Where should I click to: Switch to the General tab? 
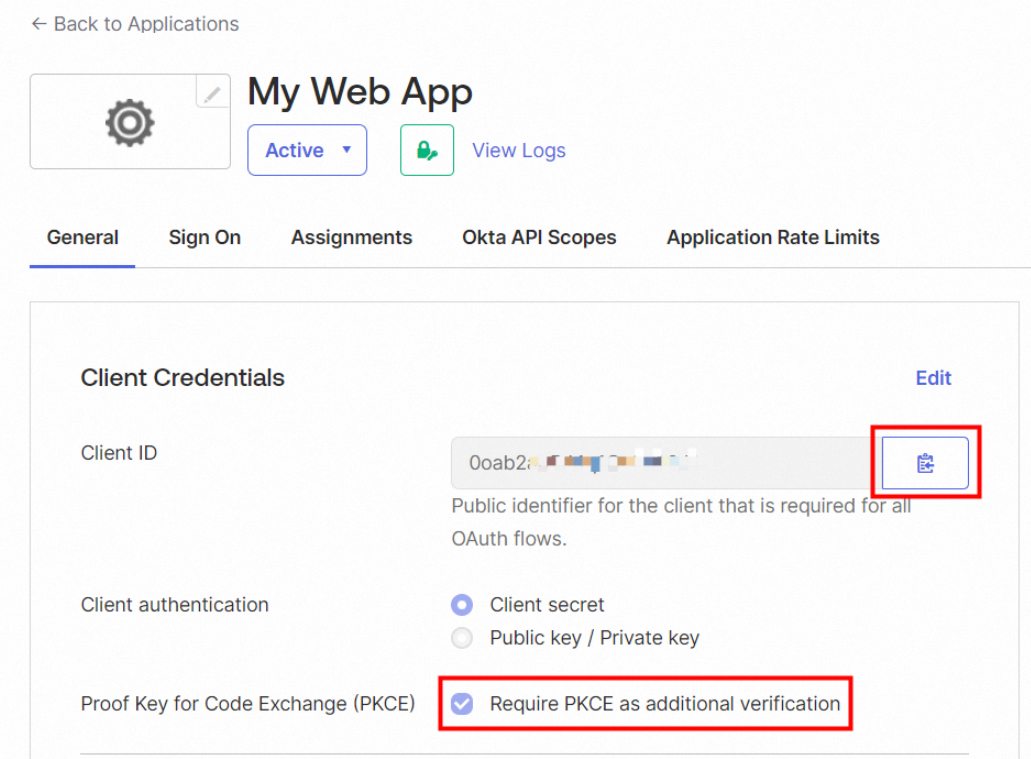click(83, 237)
